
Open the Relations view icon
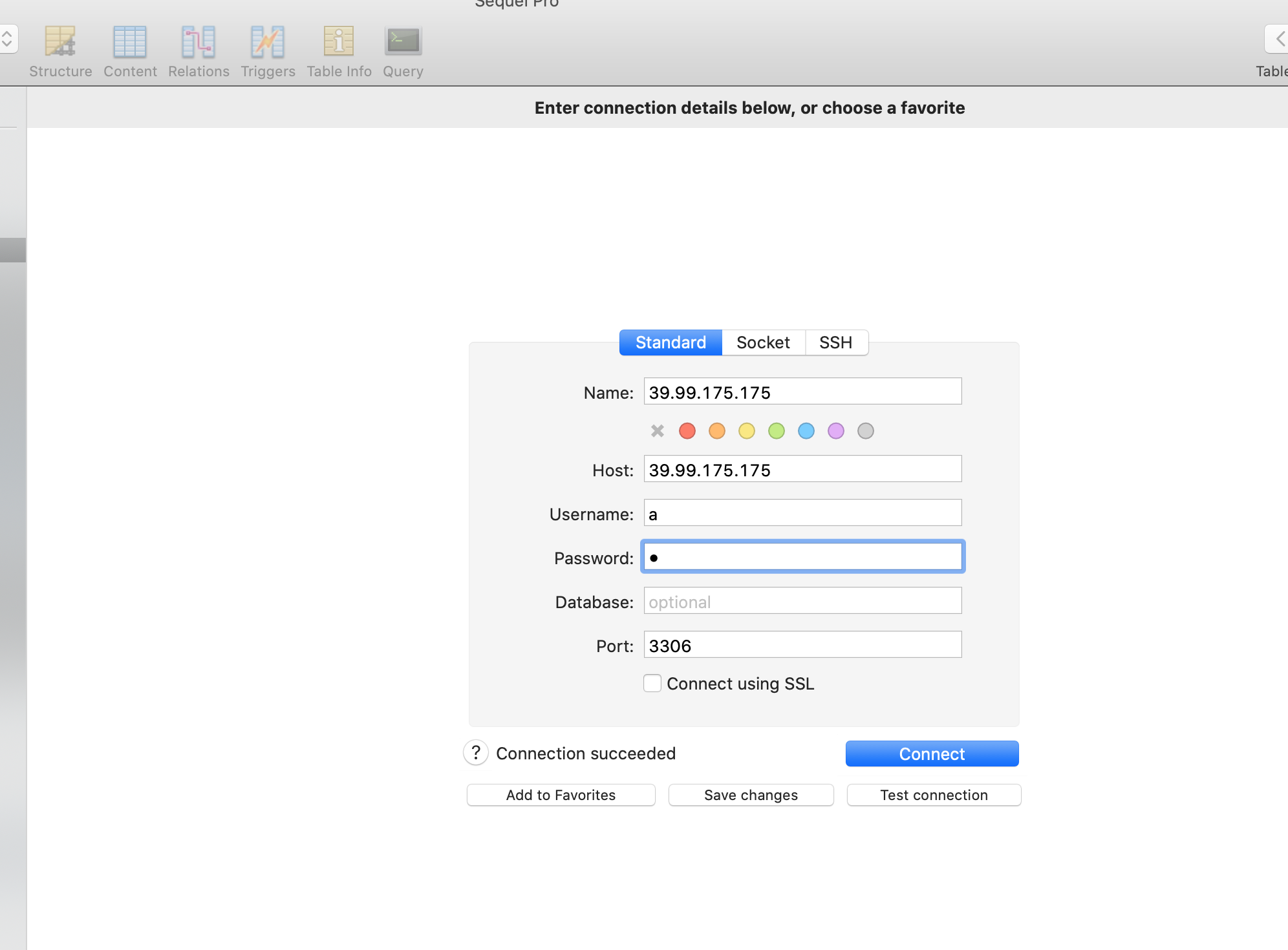[x=199, y=41]
